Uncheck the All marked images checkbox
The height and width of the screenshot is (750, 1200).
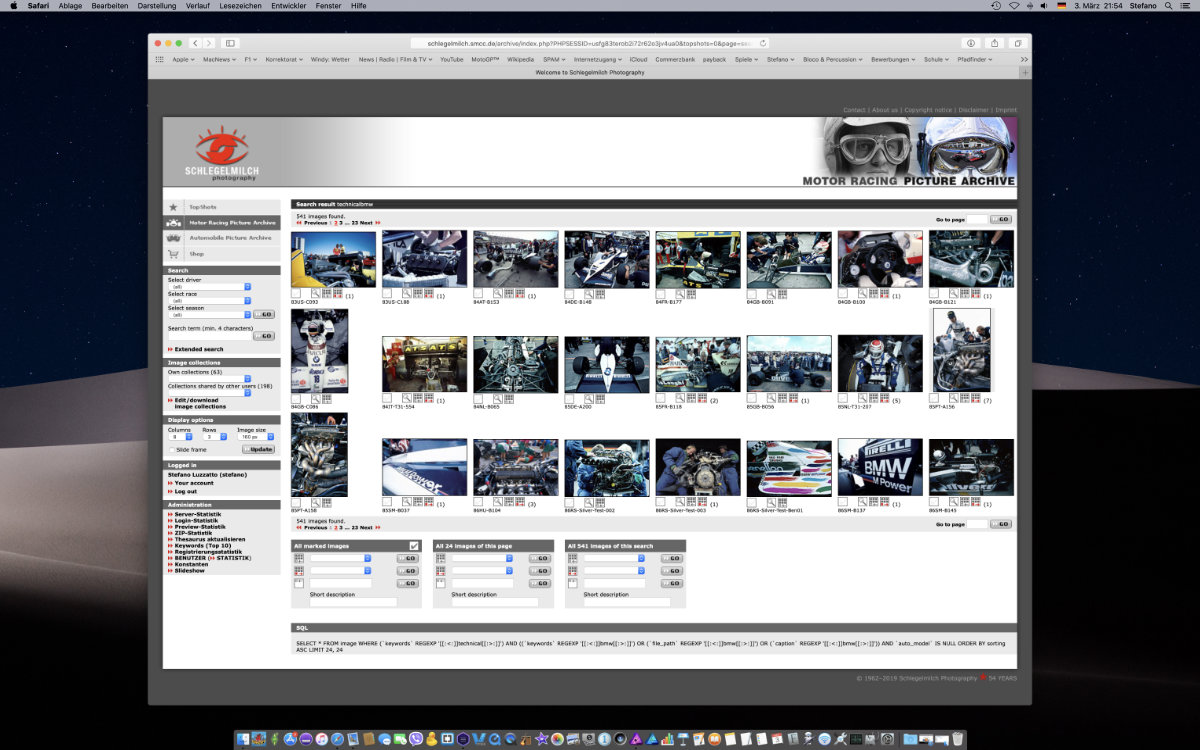click(414, 545)
